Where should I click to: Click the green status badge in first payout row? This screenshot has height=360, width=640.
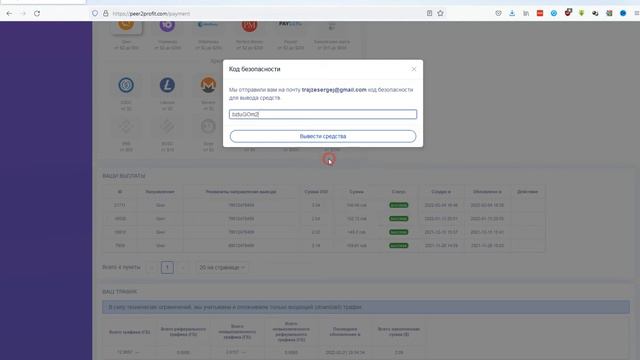pos(398,205)
